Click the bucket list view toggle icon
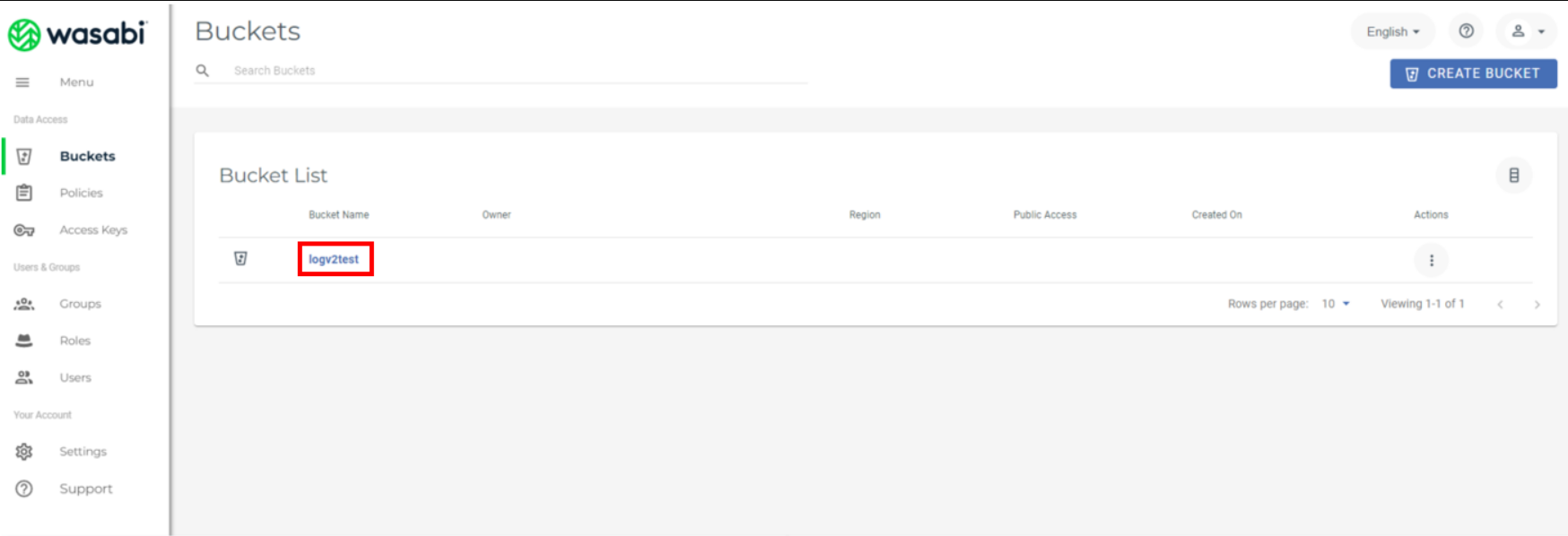This screenshot has height=536, width=1568. point(1514,176)
